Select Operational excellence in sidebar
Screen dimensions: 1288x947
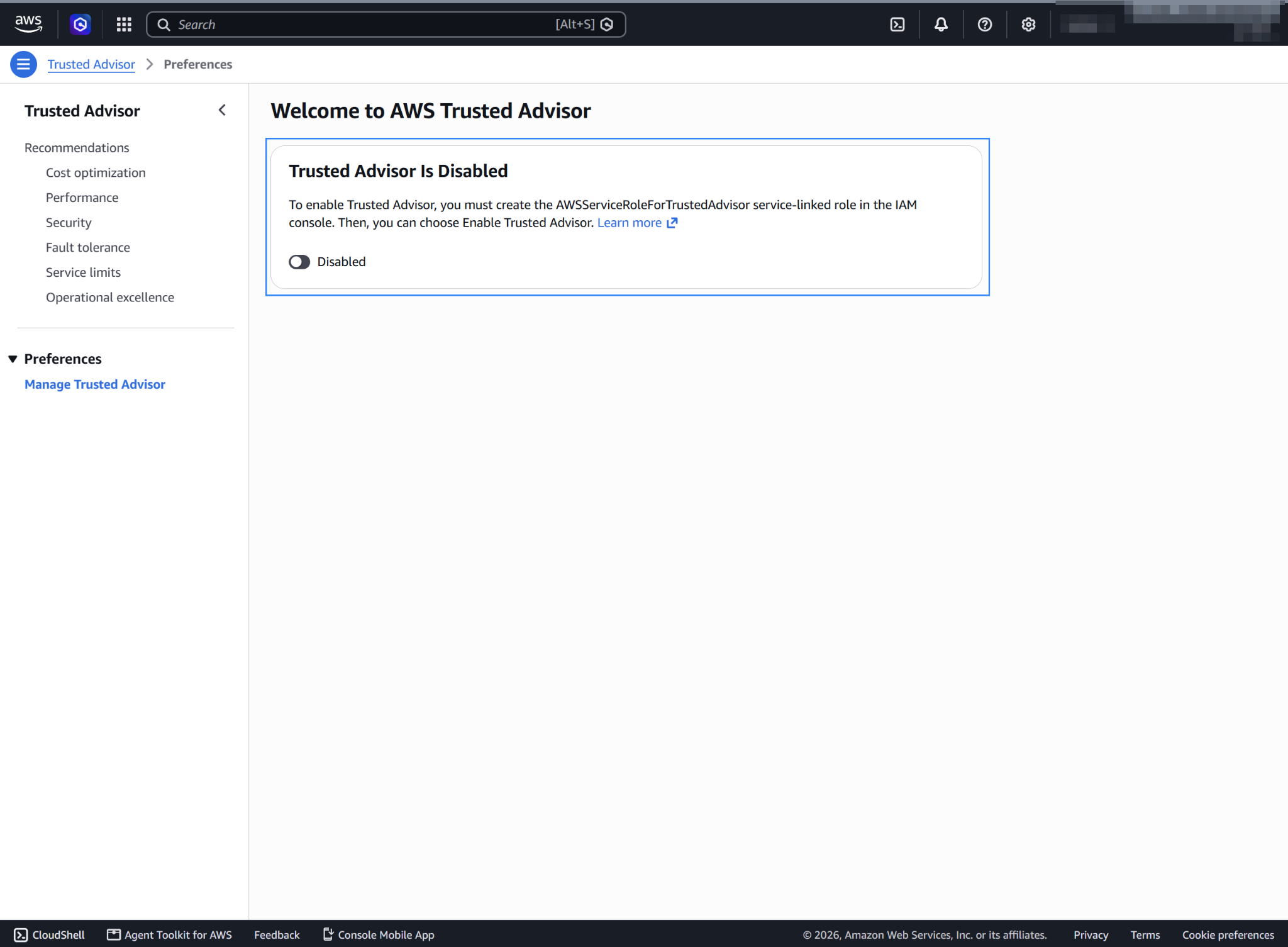click(x=110, y=297)
